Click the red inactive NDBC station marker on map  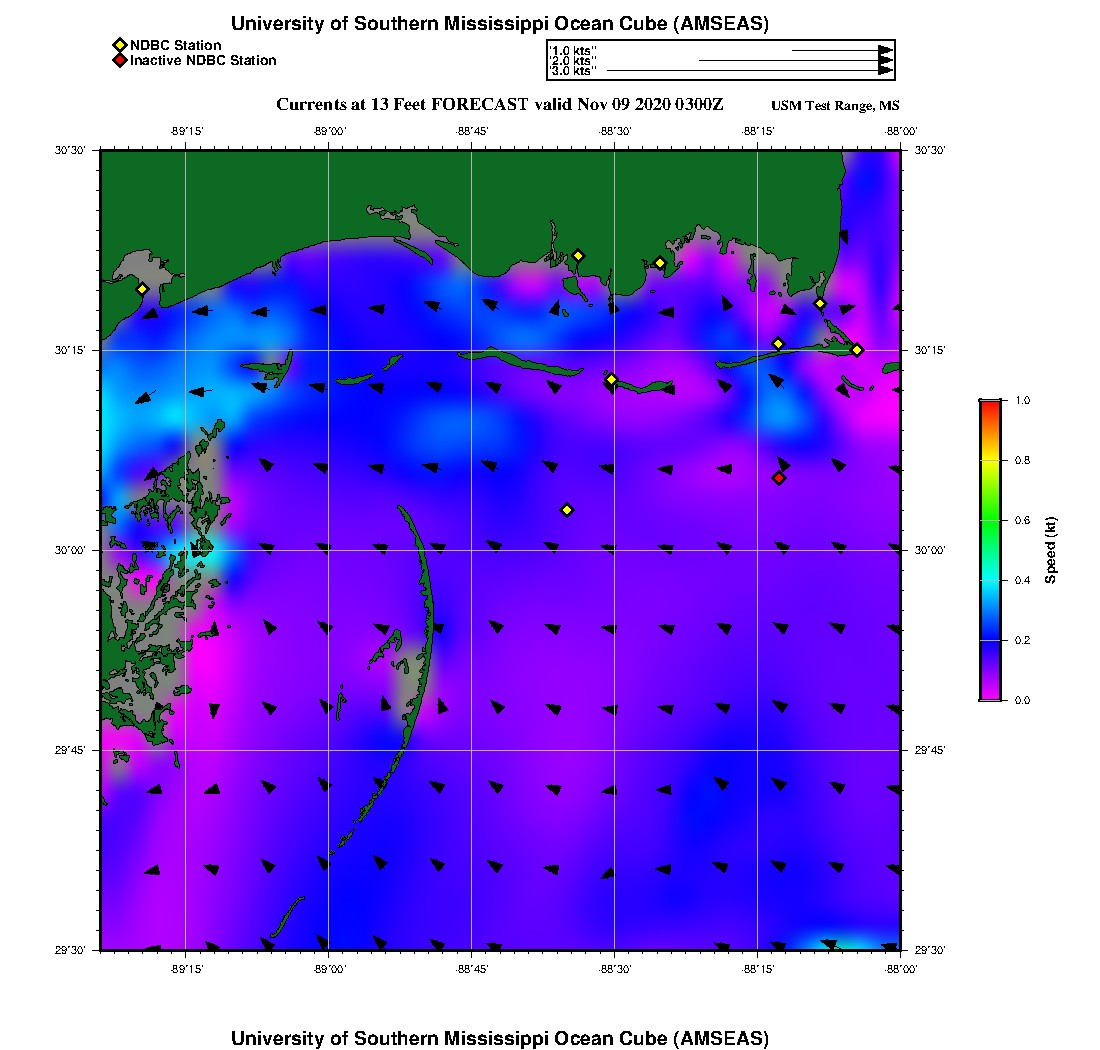pos(779,478)
